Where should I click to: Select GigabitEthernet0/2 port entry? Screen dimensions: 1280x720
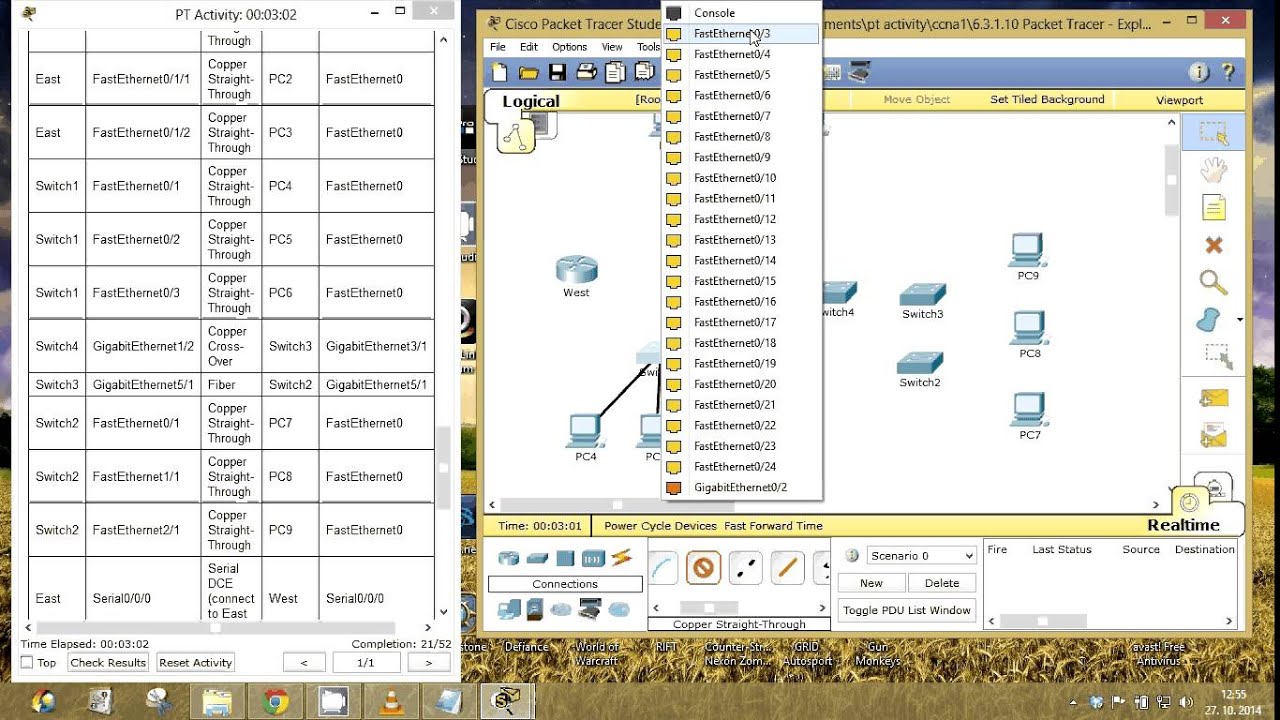(x=742, y=487)
